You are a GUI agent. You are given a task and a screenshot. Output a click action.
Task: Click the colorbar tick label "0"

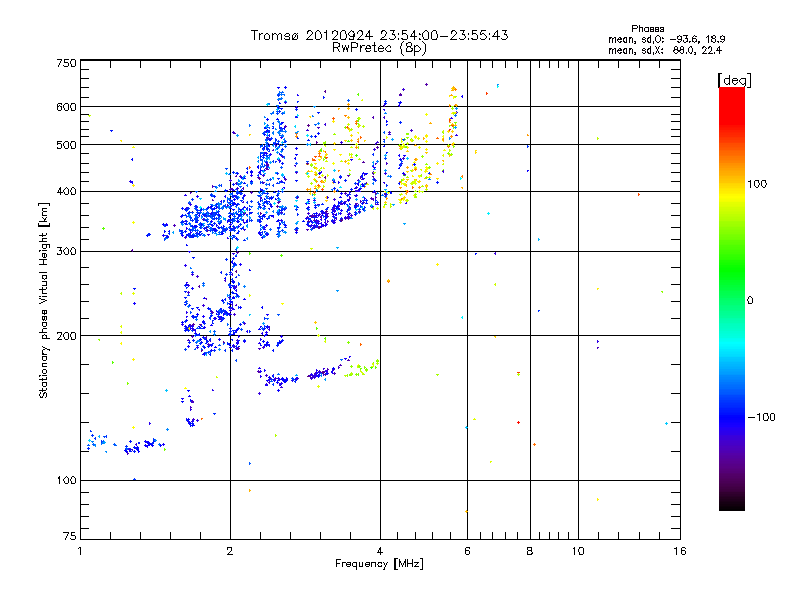750,300
